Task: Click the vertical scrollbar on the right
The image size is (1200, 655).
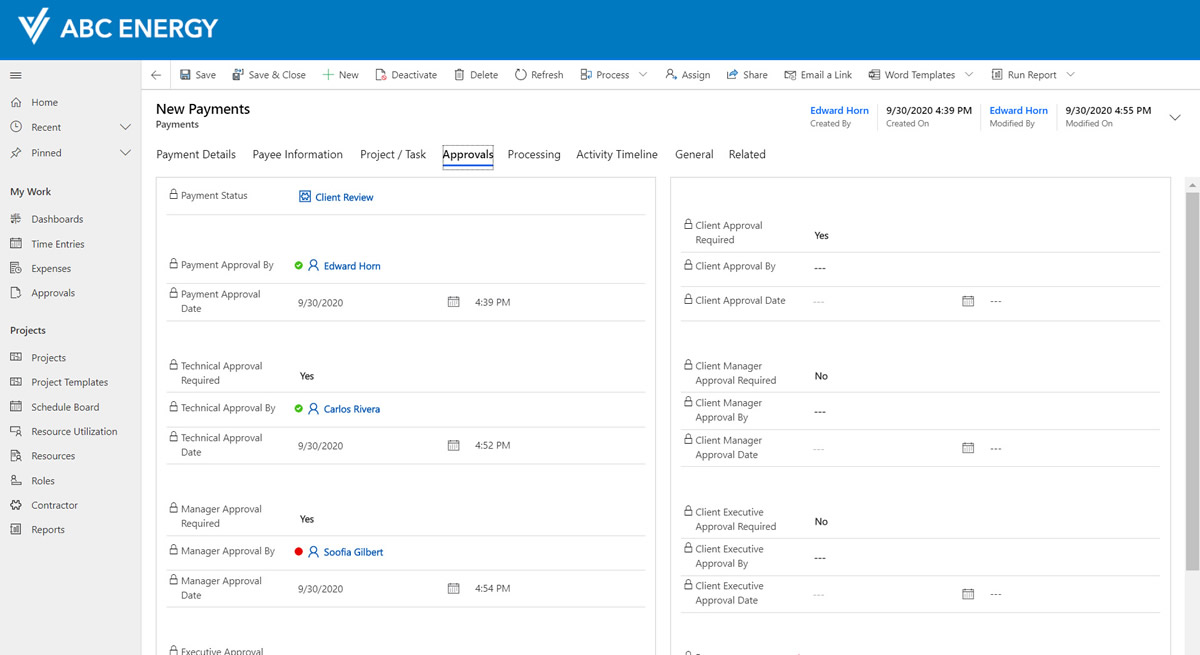Action: click(1191, 380)
